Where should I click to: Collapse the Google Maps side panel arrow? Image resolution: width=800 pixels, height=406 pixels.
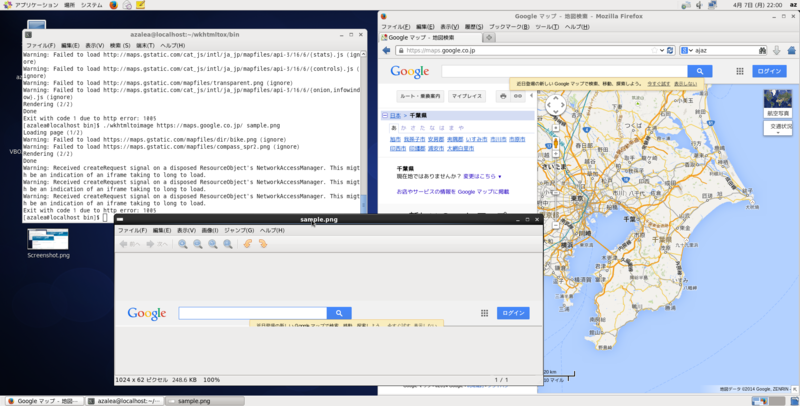[531, 95]
